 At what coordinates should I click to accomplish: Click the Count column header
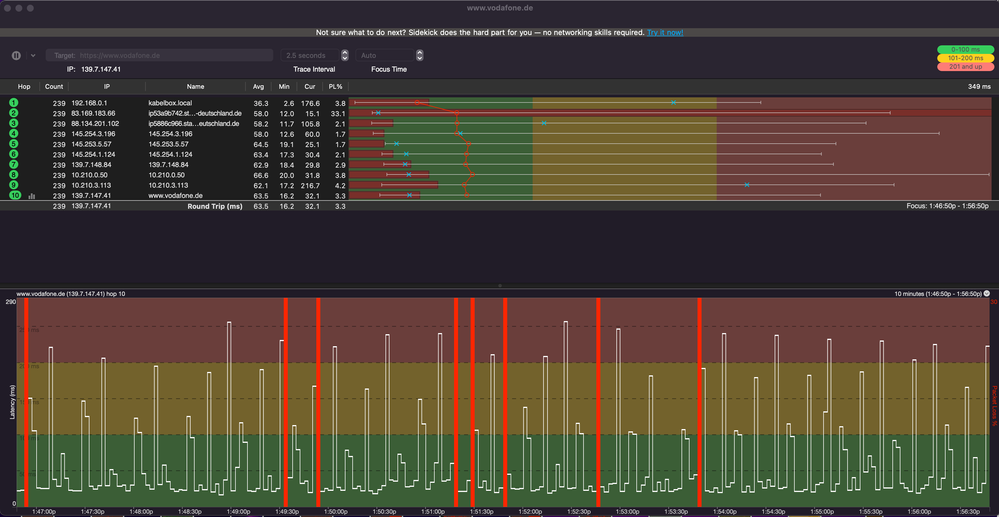point(54,86)
